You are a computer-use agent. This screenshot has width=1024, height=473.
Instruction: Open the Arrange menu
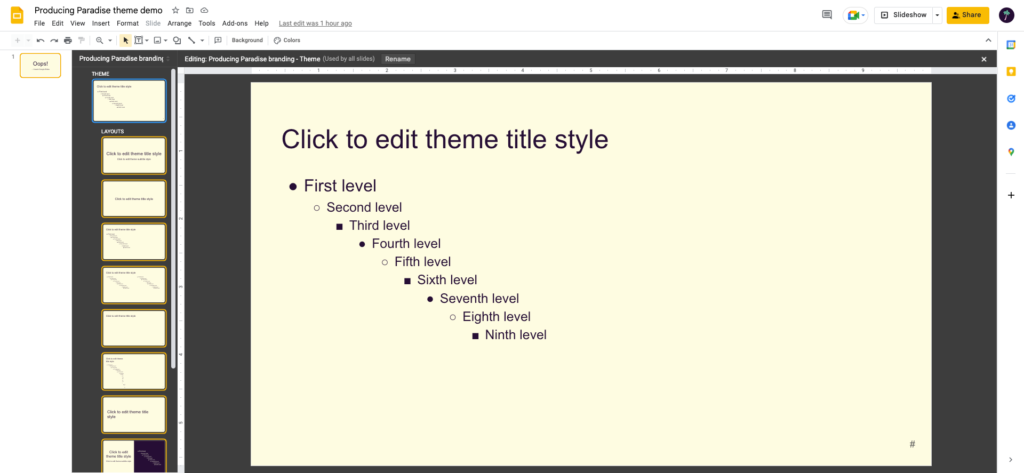[180, 24]
